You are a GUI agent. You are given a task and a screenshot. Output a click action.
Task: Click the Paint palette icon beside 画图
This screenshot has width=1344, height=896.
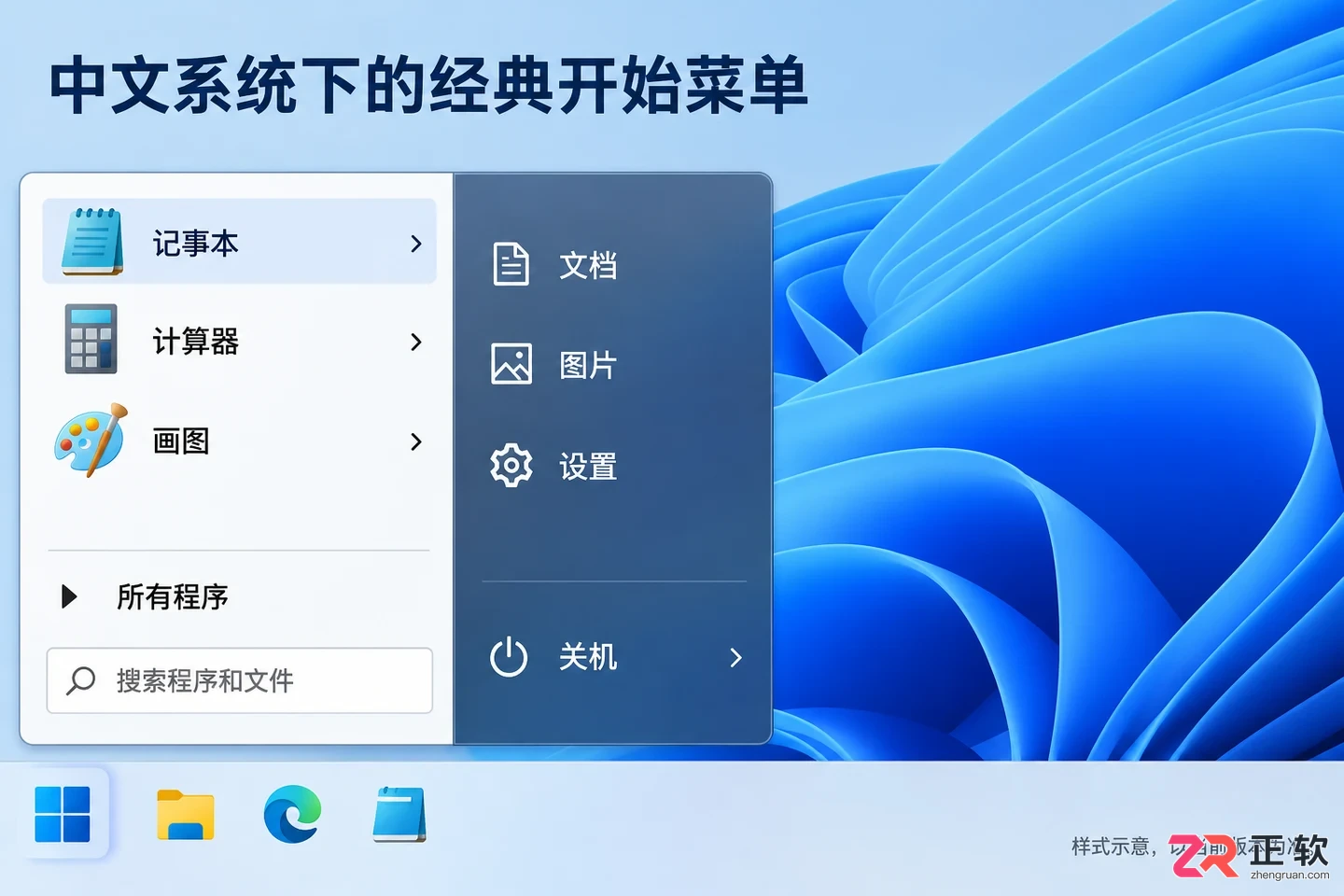pyautogui.click(x=91, y=440)
